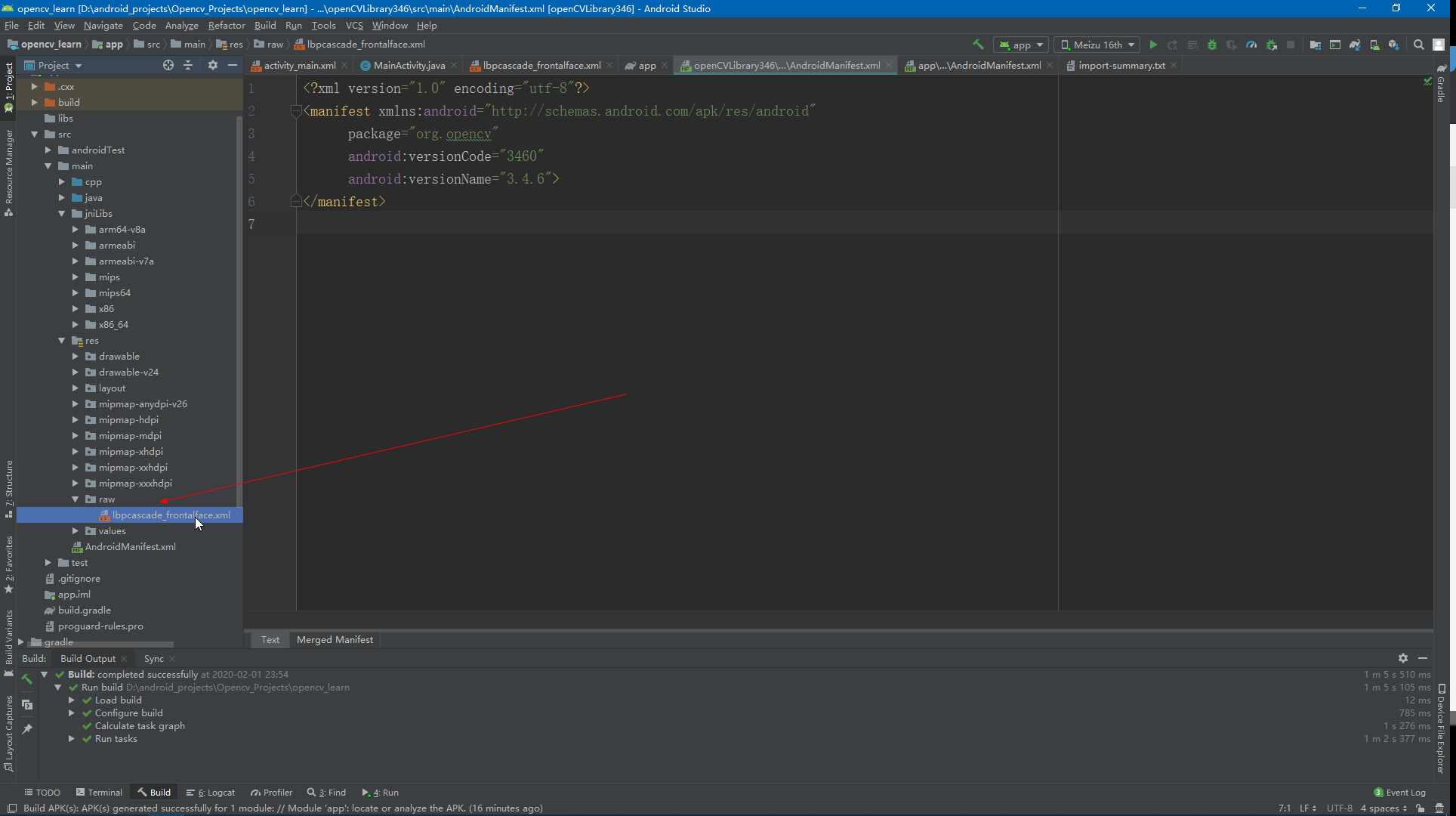Click the Debug app bug icon
The height and width of the screenshot is (816, 1456).
(1212, 45)
